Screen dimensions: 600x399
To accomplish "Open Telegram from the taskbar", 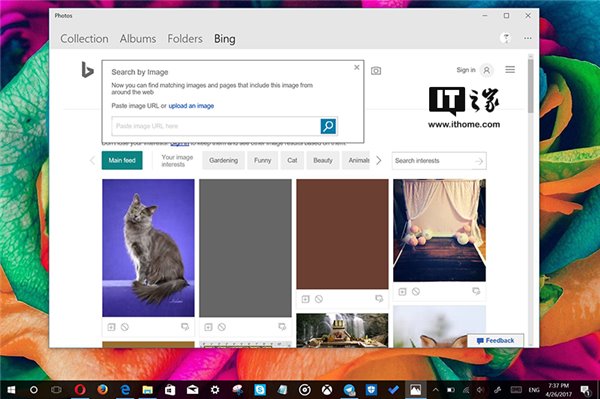I will click(349, 390).
